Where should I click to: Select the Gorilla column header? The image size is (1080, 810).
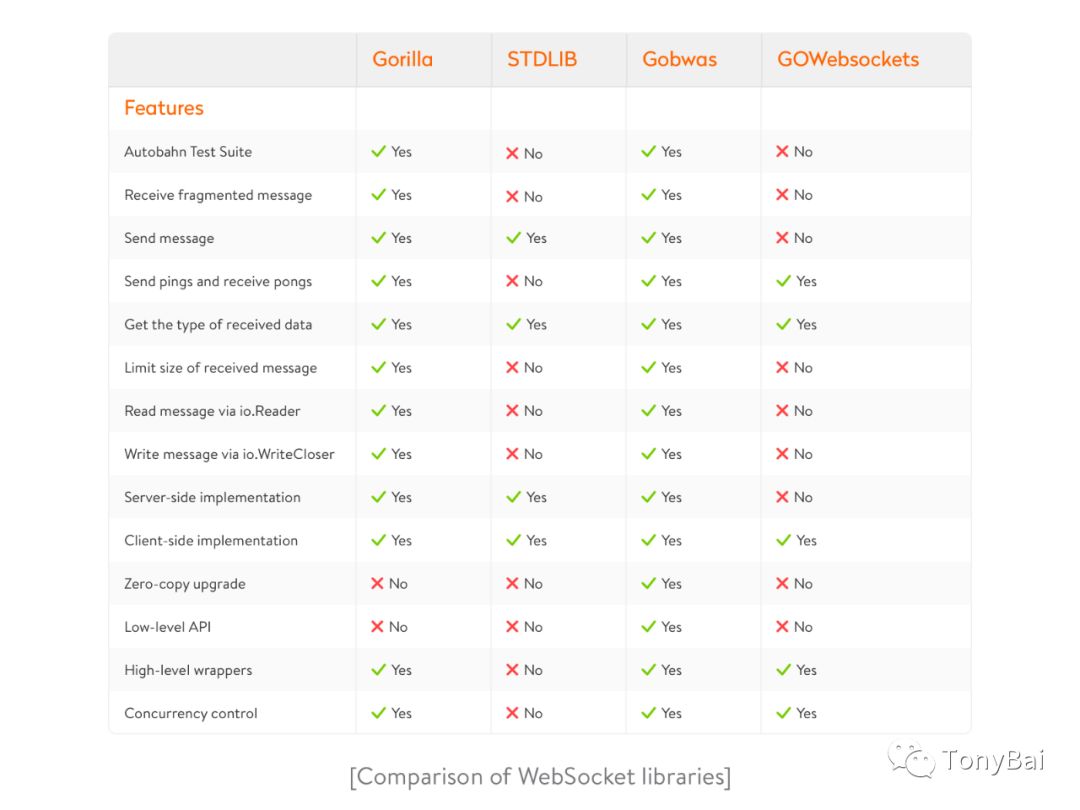pyautogui.click(x=403, y=59)
